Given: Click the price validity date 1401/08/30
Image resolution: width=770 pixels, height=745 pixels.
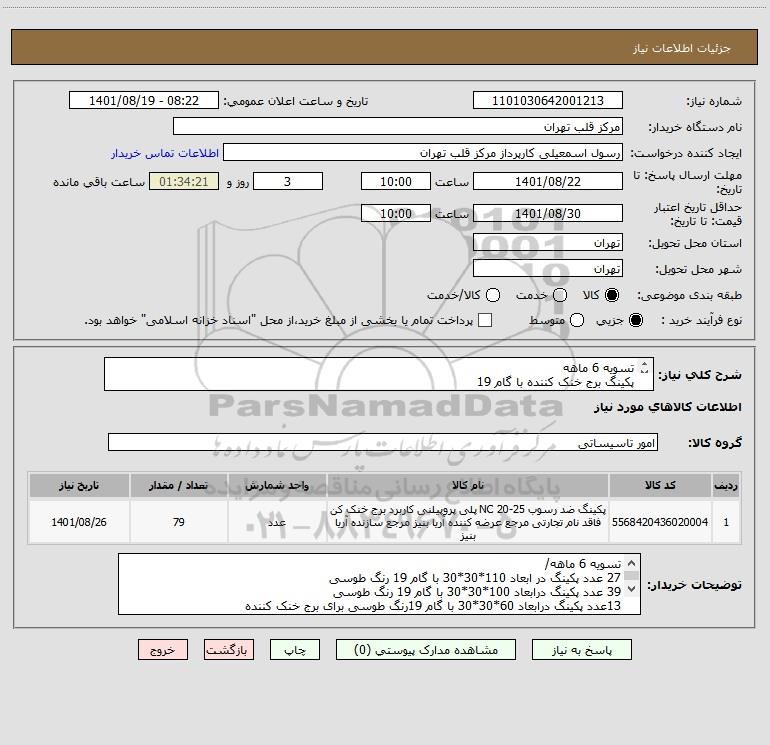Looking at the screenshot, I should (548, 213).
